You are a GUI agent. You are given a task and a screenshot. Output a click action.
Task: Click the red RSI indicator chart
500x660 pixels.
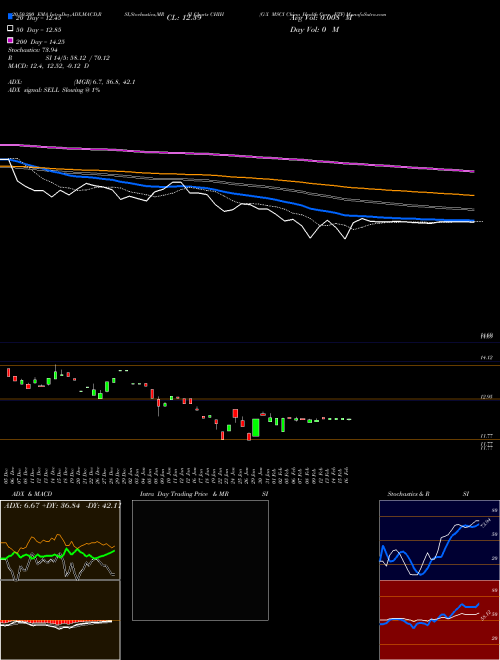tap(439, 620)
